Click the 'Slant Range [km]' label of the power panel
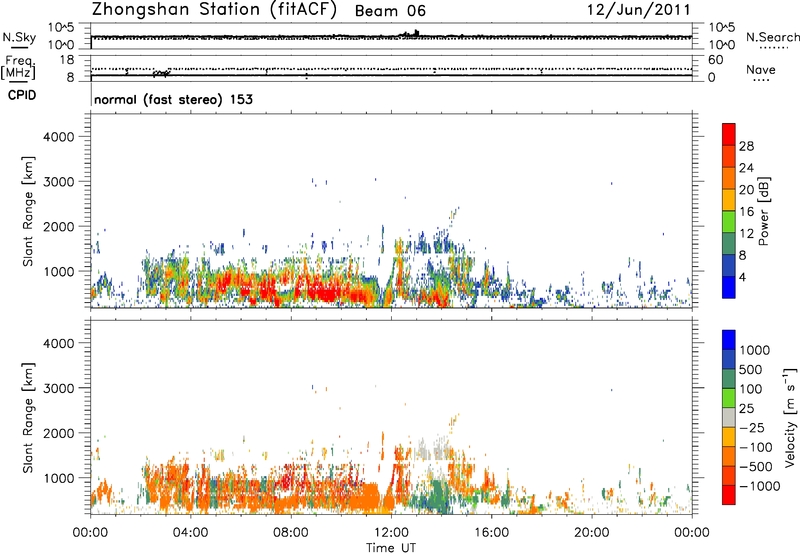Viewport: 800px width, 554px height. coord(28,211)
